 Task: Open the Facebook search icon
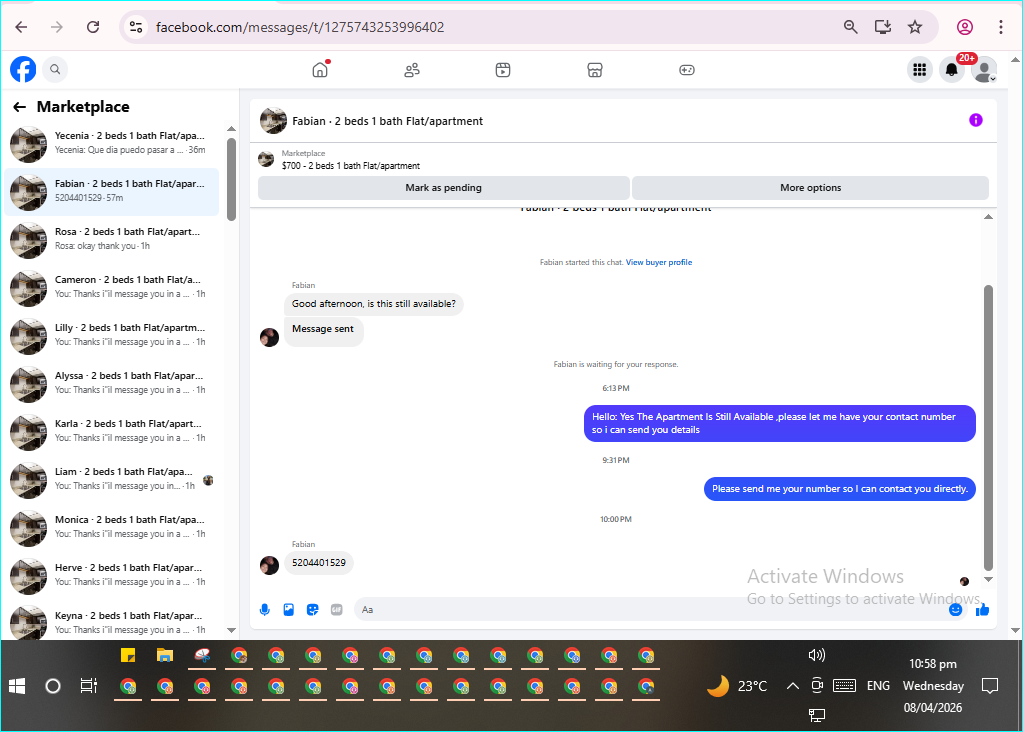55,69
